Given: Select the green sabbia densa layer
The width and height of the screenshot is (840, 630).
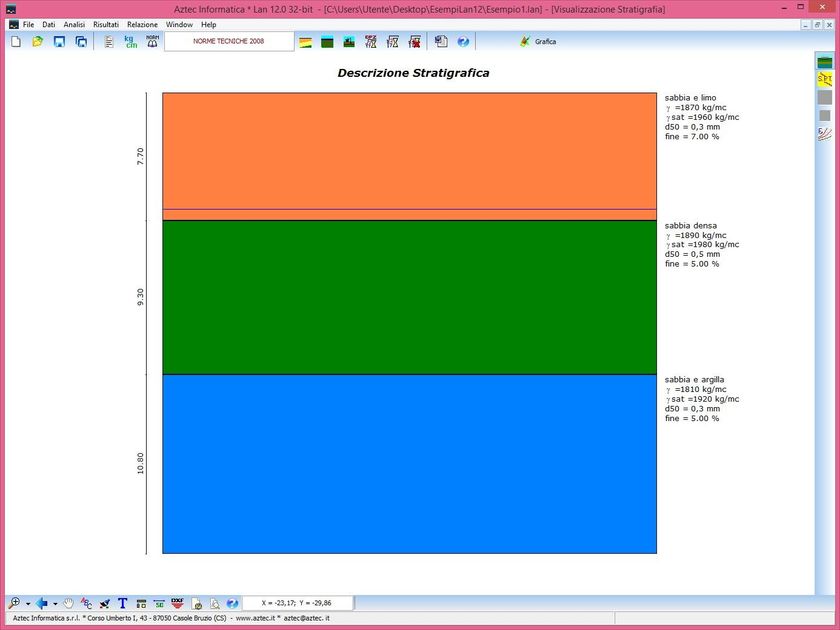Looking at the screenshot, I should (x=409, y=297).
